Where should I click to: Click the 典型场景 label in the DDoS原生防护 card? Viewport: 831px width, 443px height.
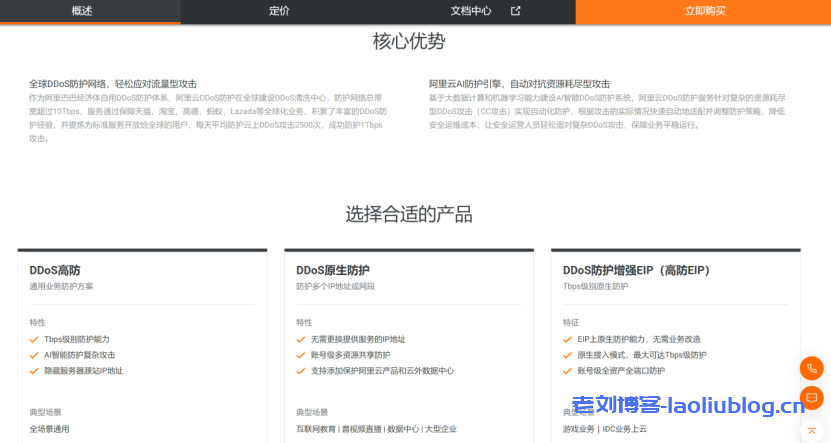pyautogui.click(x=312, y=412)
